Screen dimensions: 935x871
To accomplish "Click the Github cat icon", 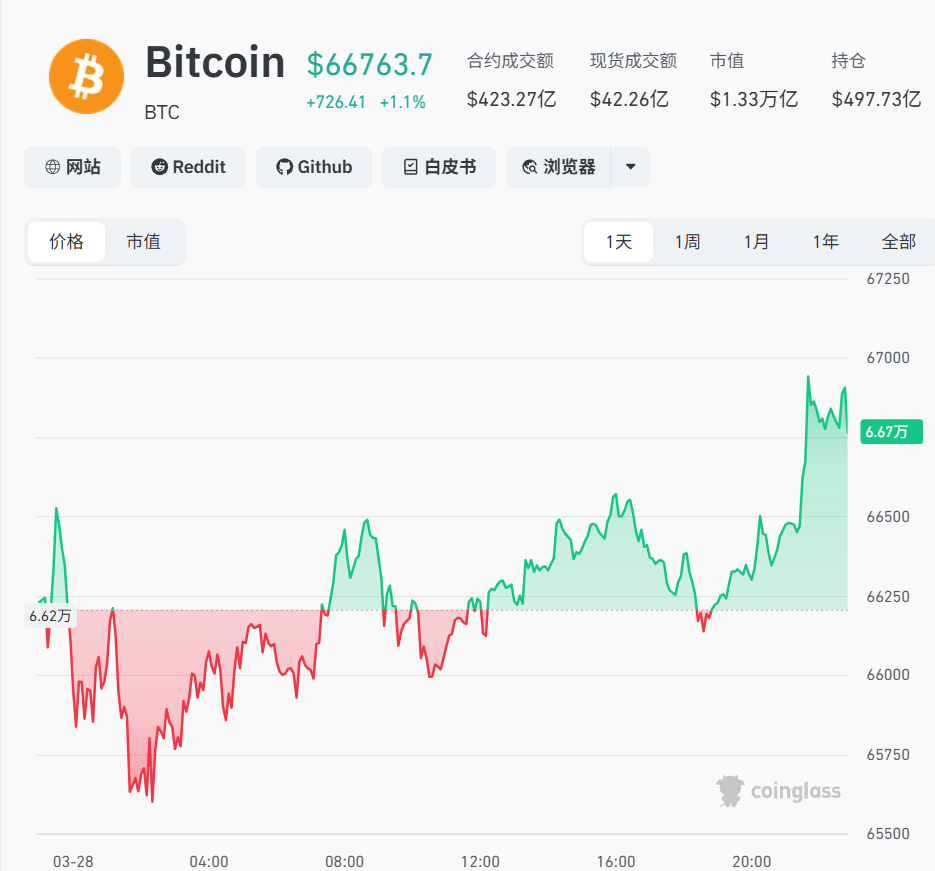I will point(286,167).
